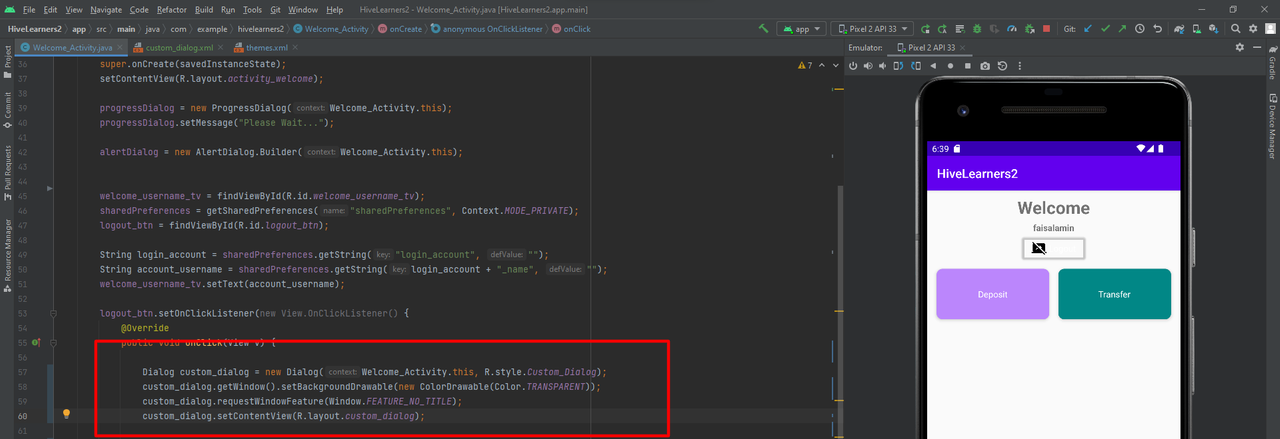
Task: Go to next highlighted problem arrow
Action: [x=836, y=65]
